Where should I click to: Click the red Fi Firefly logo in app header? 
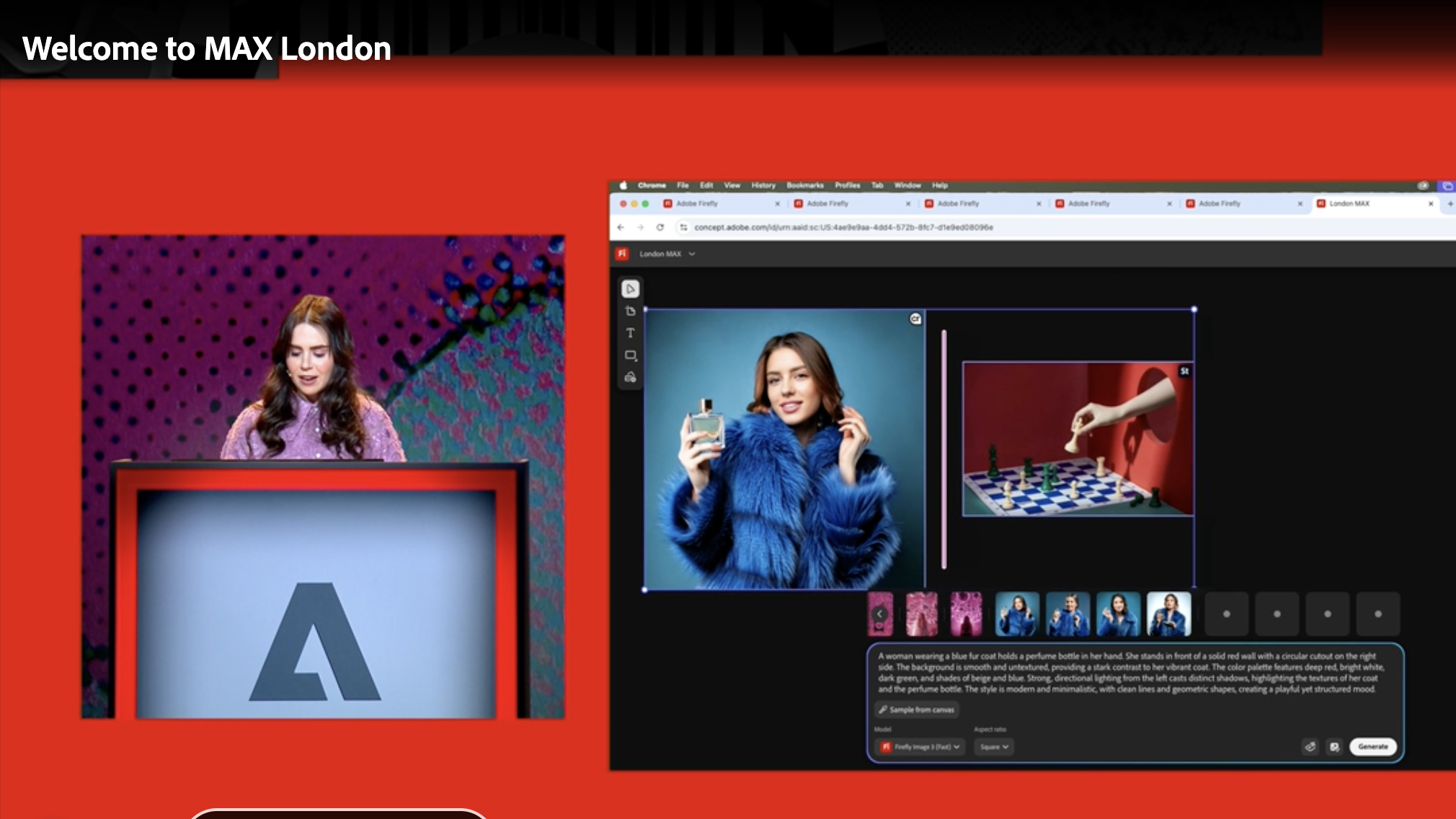coord(622,254)
